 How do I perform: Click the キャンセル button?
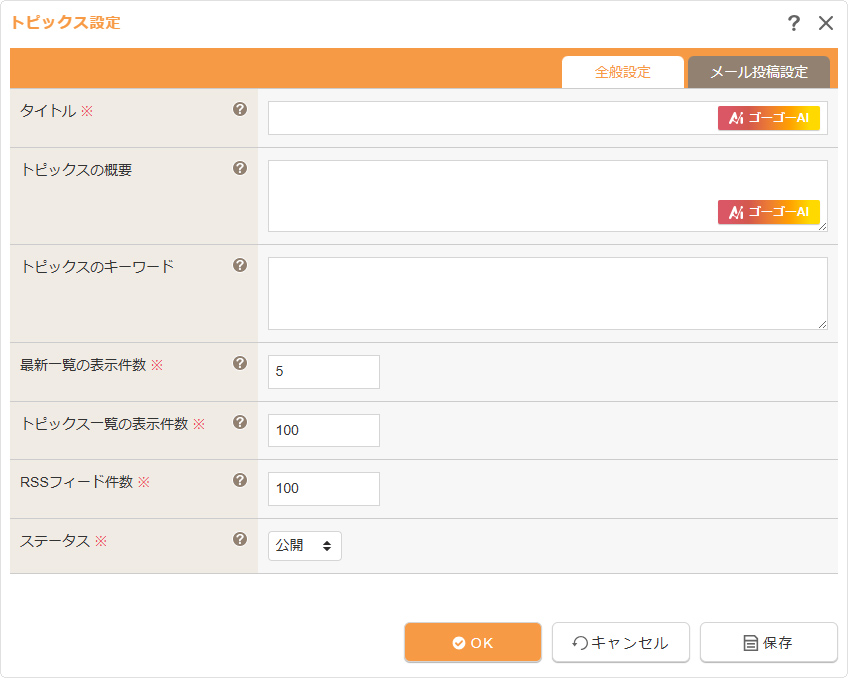pos(620,643)
